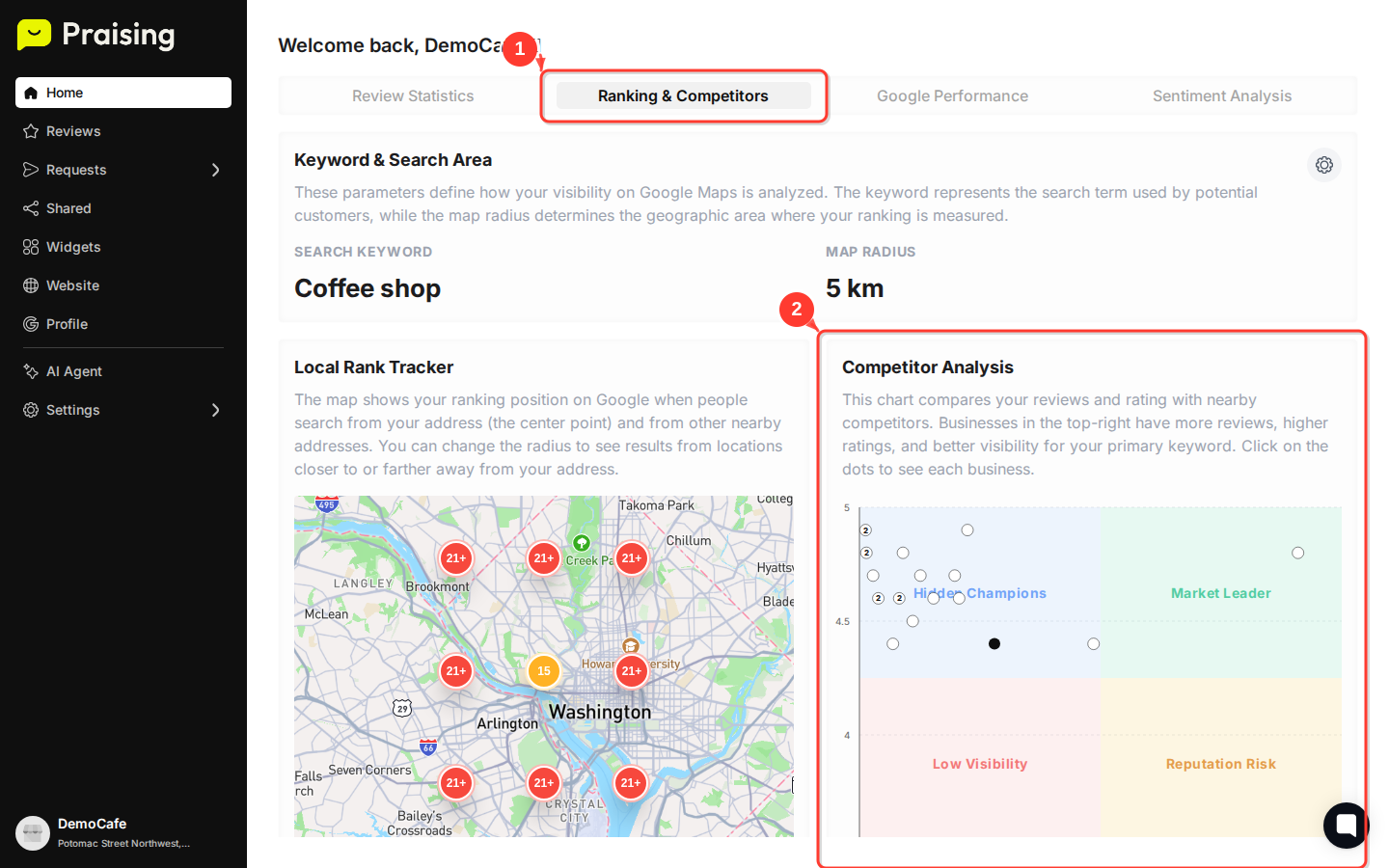1389x868 pixels.
Task: Click a competitor dot in the Market Leader quadrant
Action: click(x=1297, y=553)
